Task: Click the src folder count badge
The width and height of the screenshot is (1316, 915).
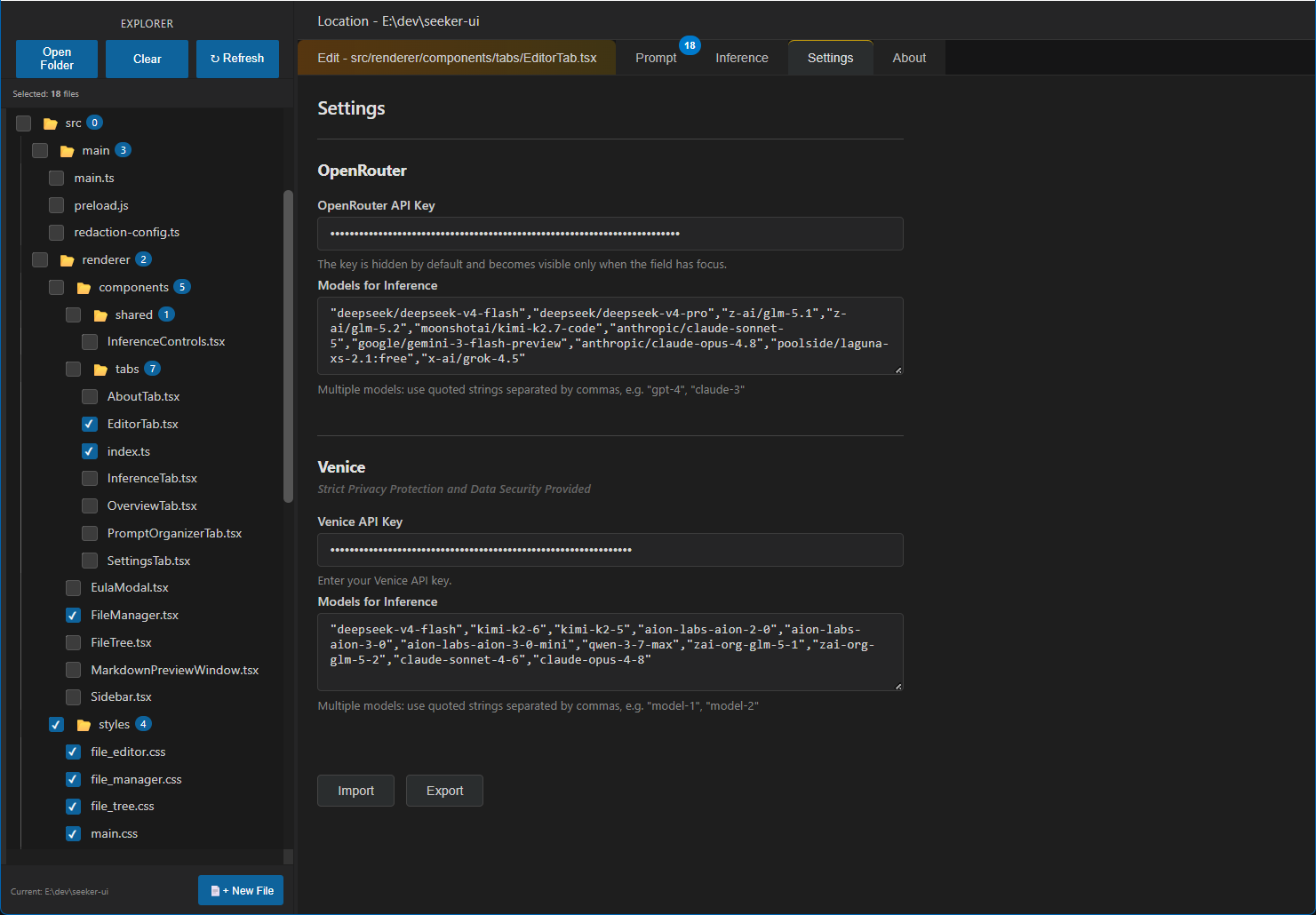Action: [x=95, y=123]
